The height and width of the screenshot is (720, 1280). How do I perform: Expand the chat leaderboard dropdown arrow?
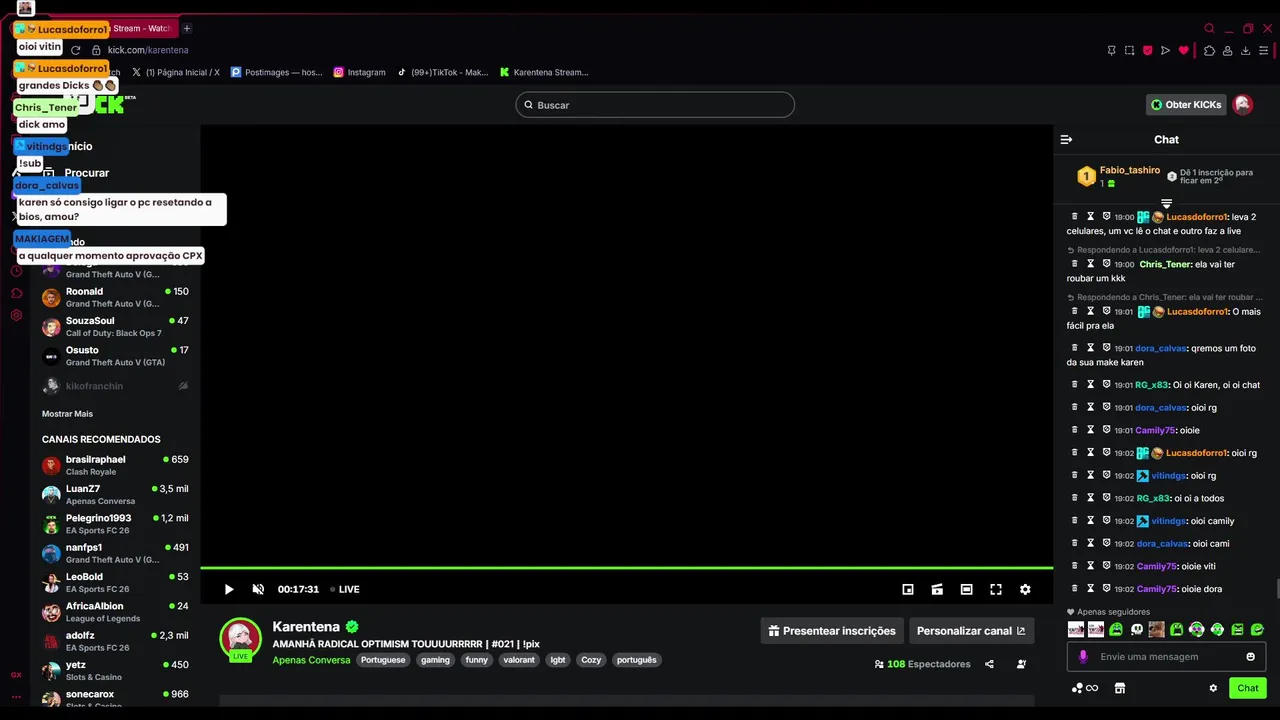click(x=1166, y=203)
